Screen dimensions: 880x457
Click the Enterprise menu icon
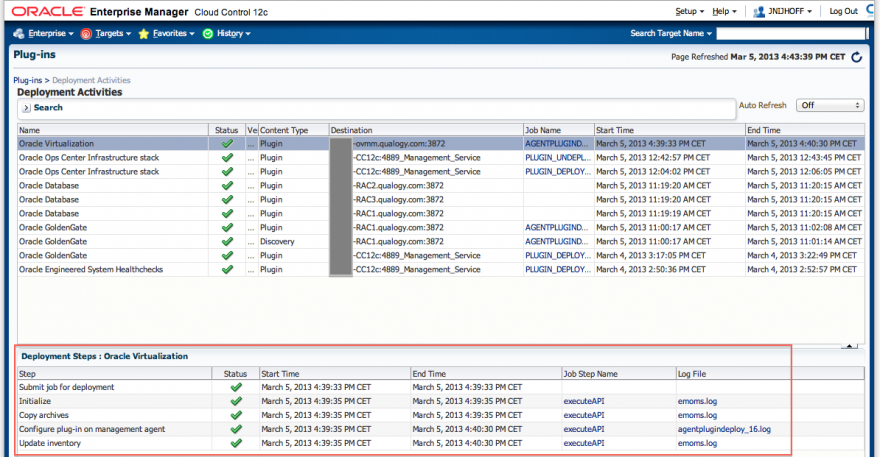pyautogui.click(x=19, y=34)
